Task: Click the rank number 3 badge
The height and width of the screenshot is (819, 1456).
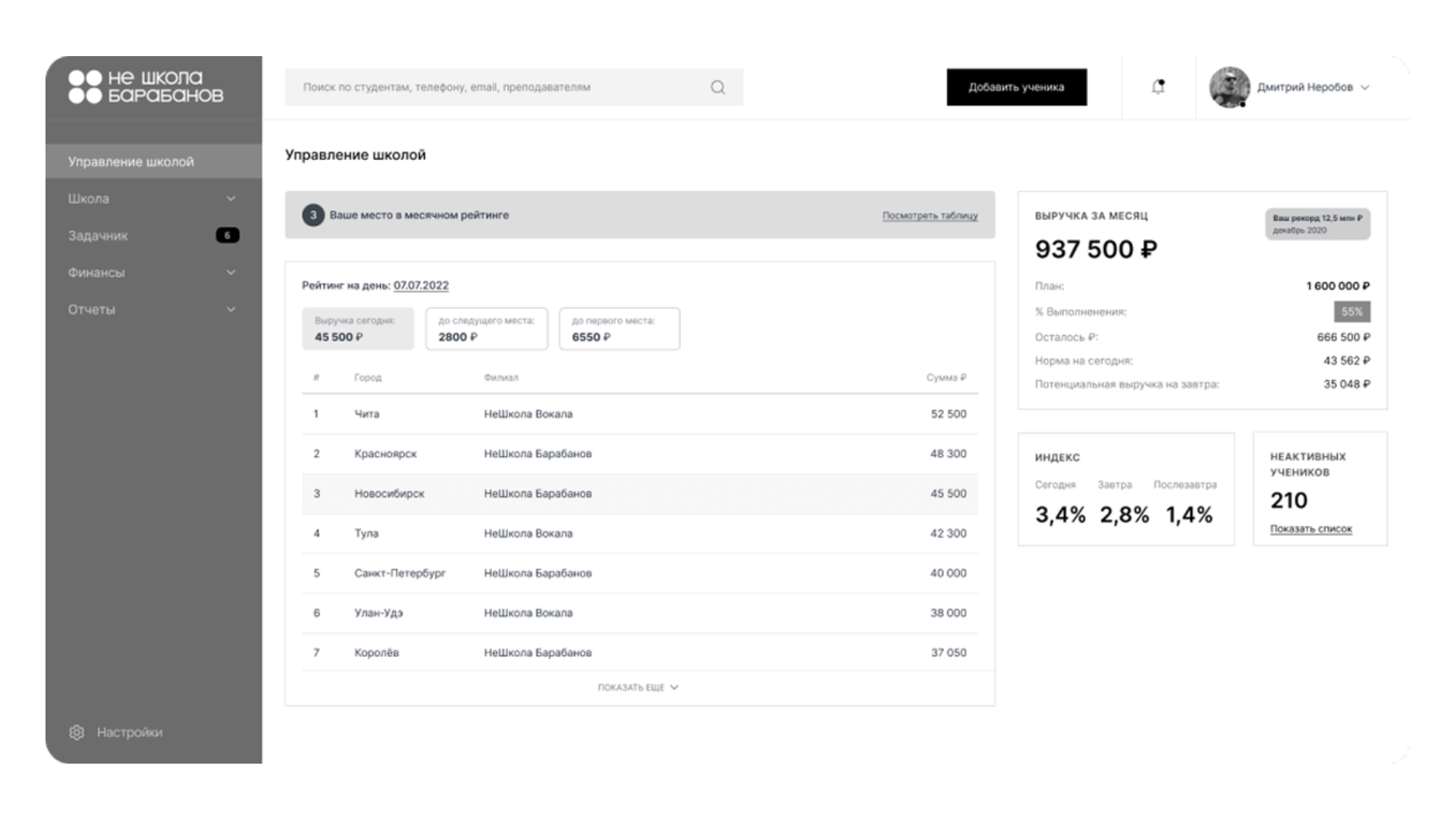Action: 313,215
